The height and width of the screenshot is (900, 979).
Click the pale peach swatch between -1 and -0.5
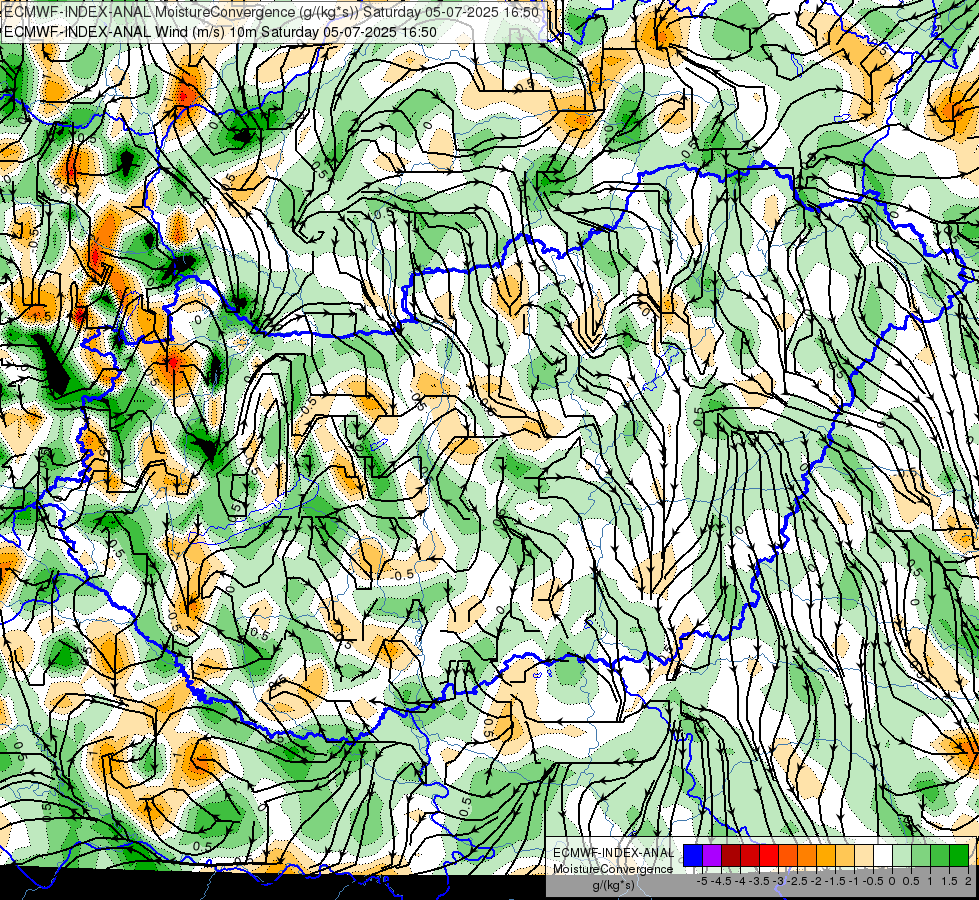864,856
